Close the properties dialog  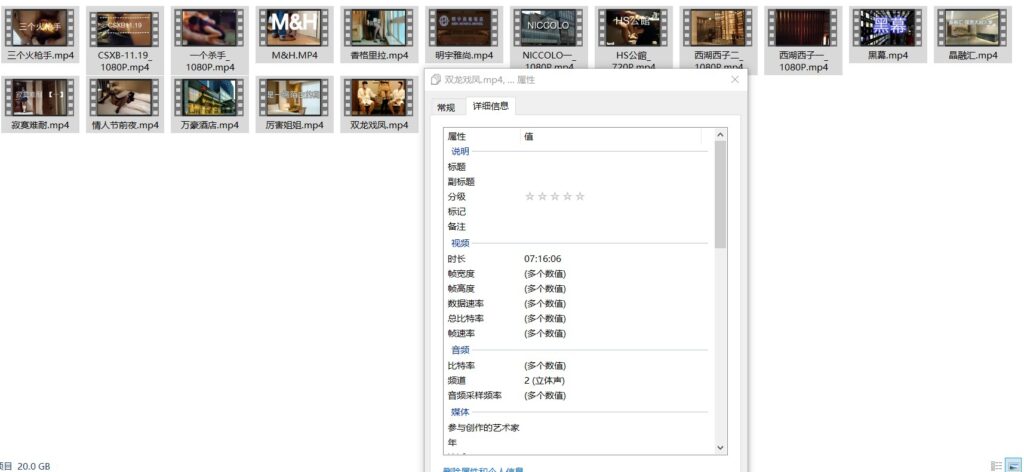click(x=735, y=79)
